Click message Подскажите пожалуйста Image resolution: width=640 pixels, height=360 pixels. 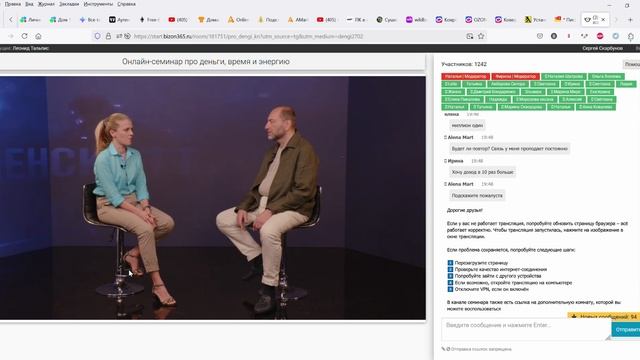tap(477, 196)
